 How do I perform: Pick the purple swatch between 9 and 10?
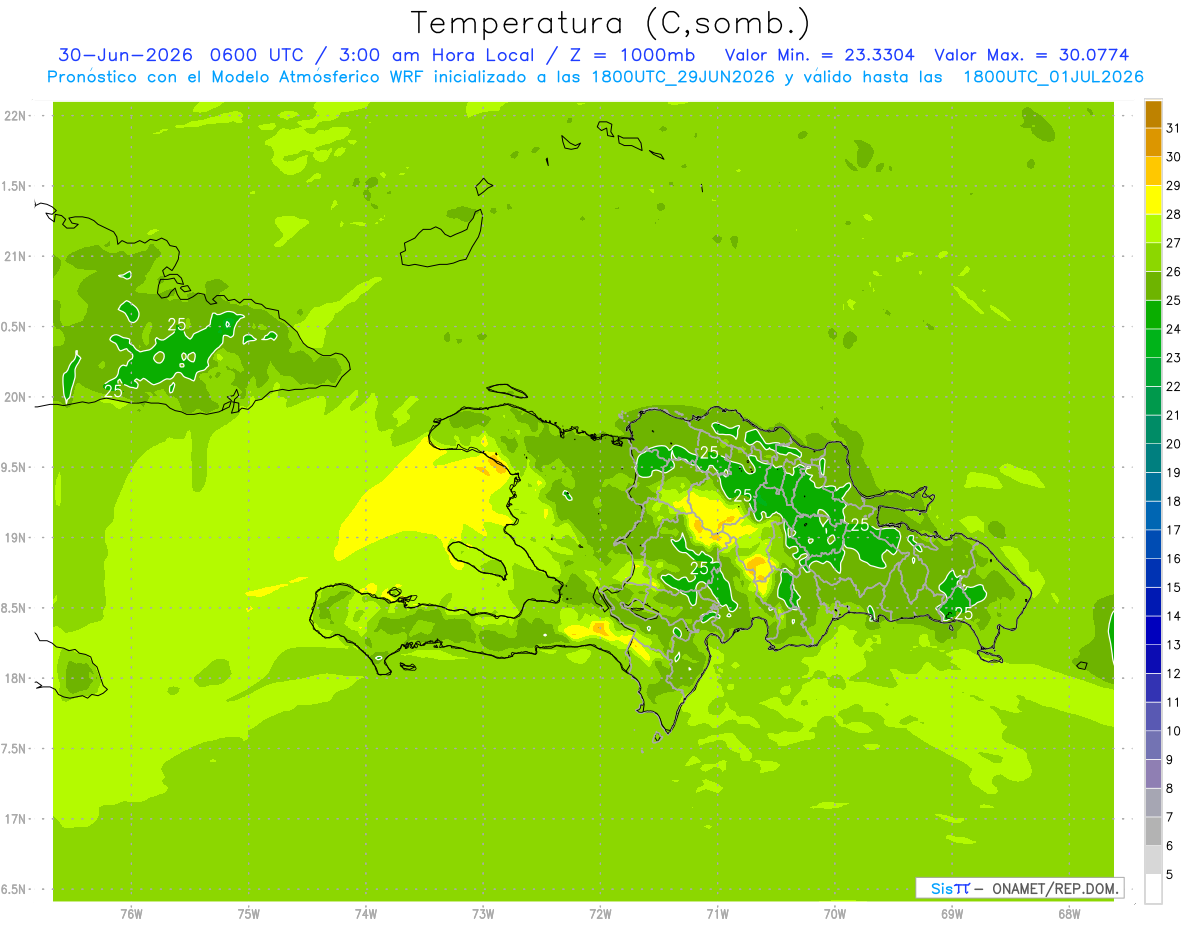point(1153,746)
